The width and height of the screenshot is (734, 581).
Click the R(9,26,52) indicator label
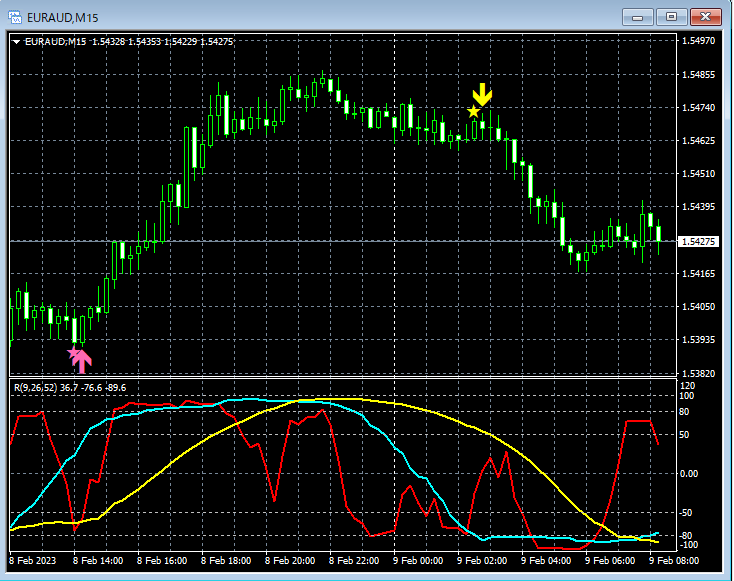pyautogui.click(x=35, y=388)
